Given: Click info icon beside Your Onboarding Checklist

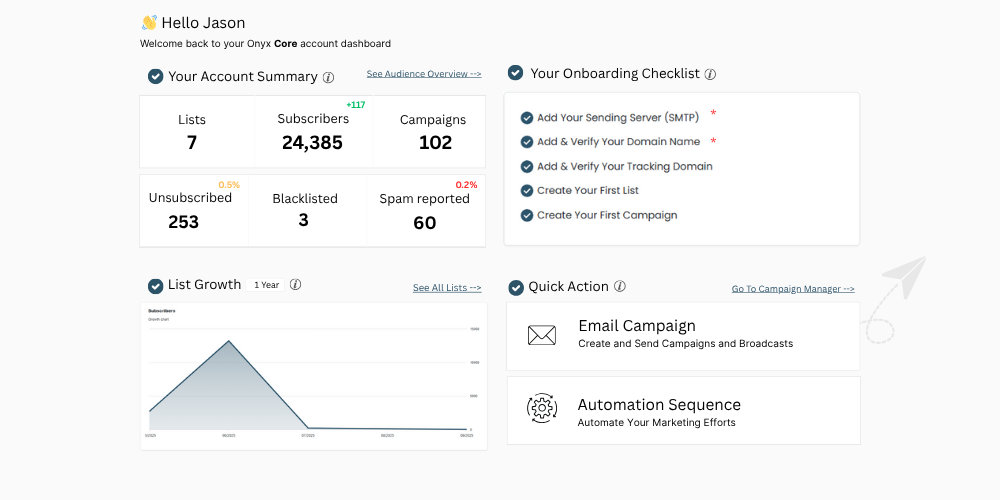Looking at the screenshot, I should click(x=710, y=74).
